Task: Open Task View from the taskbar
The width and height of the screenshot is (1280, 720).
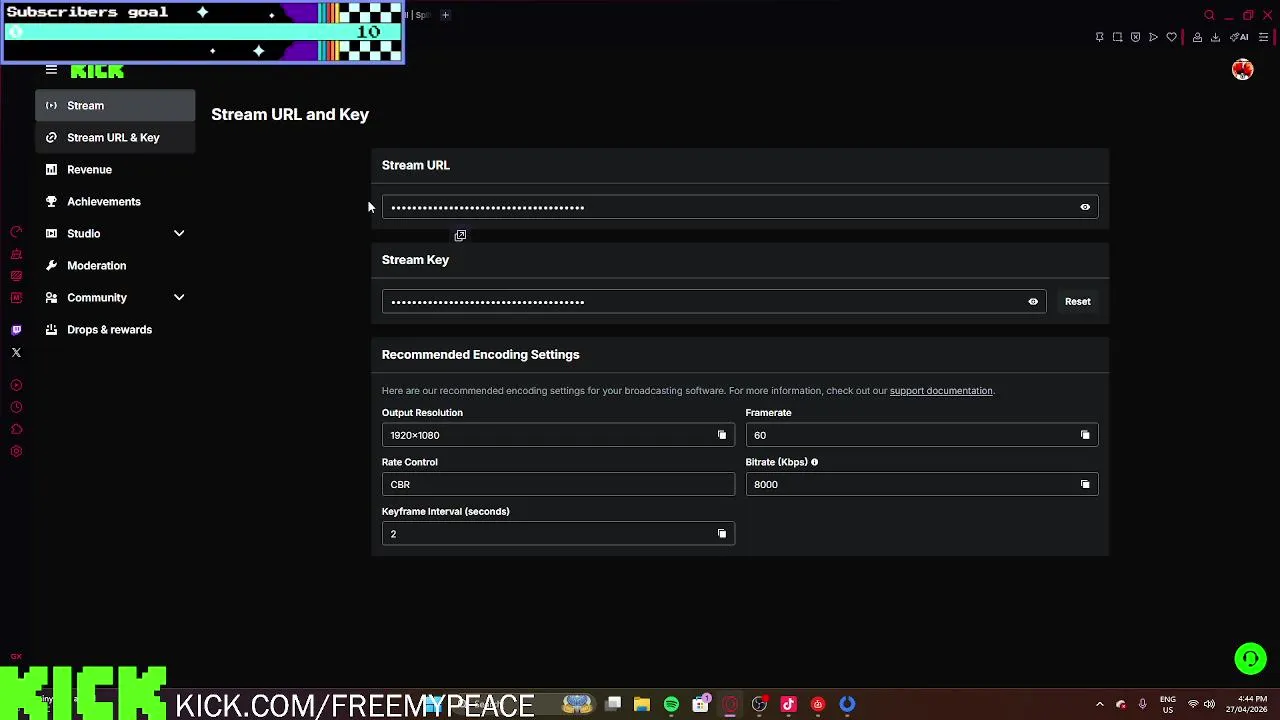Action: (x=613, y=704)
